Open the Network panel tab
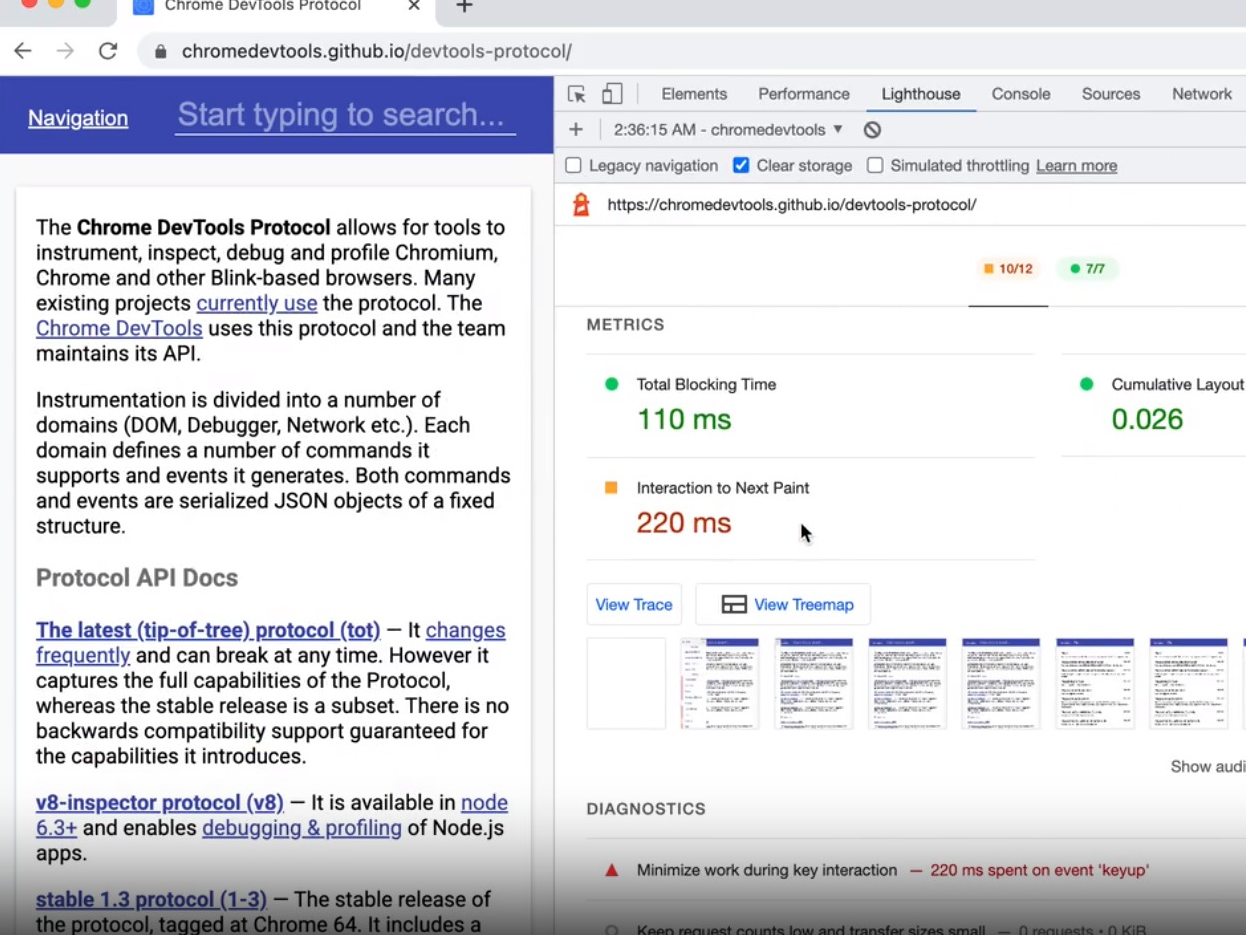The height and width of the screenshot is (935, 1246). (x=1202, y=94)
